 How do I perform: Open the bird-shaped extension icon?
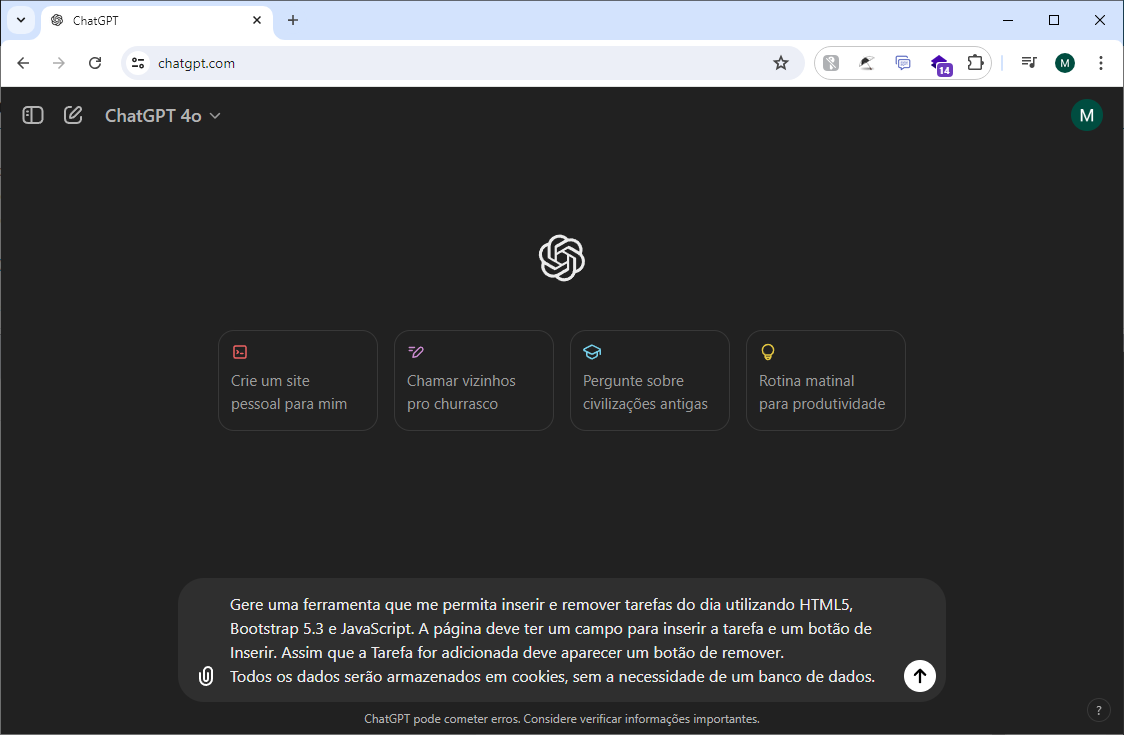tap(867, 63)
